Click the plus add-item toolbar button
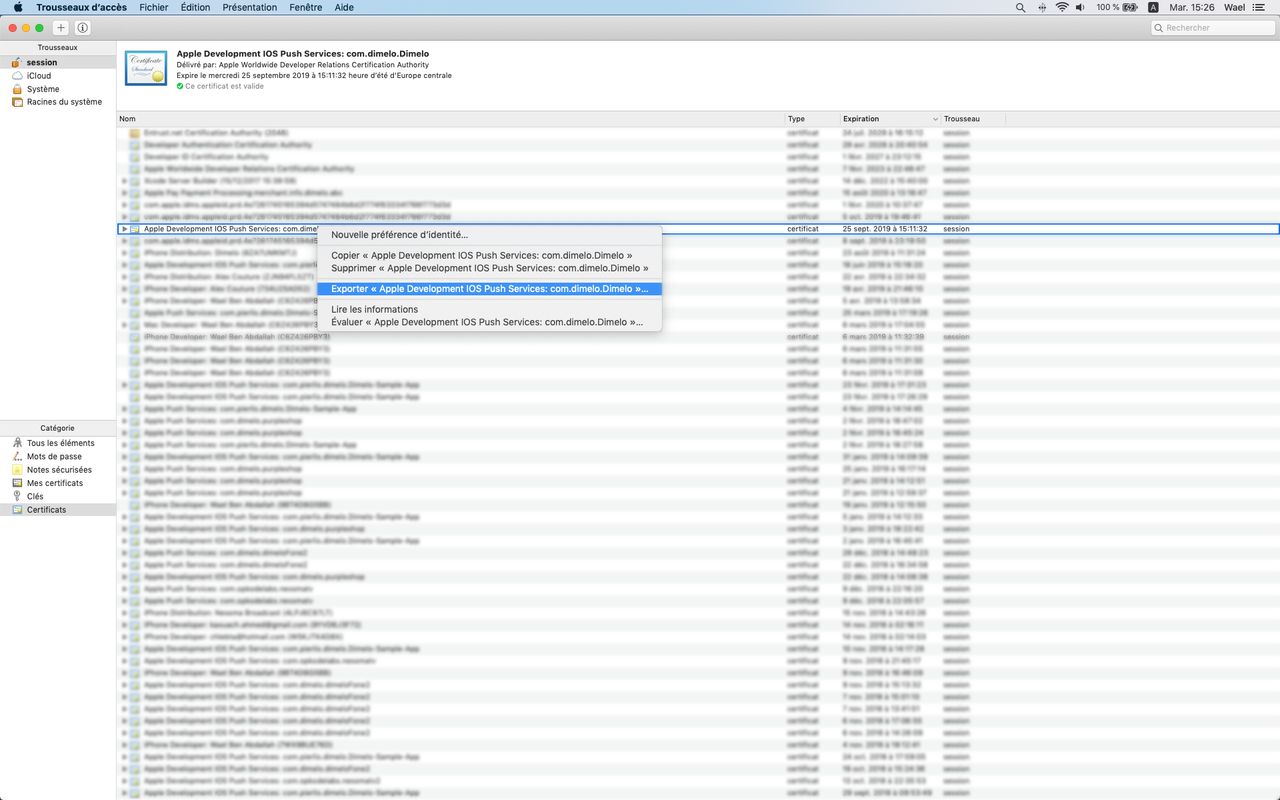 point(61,28)
